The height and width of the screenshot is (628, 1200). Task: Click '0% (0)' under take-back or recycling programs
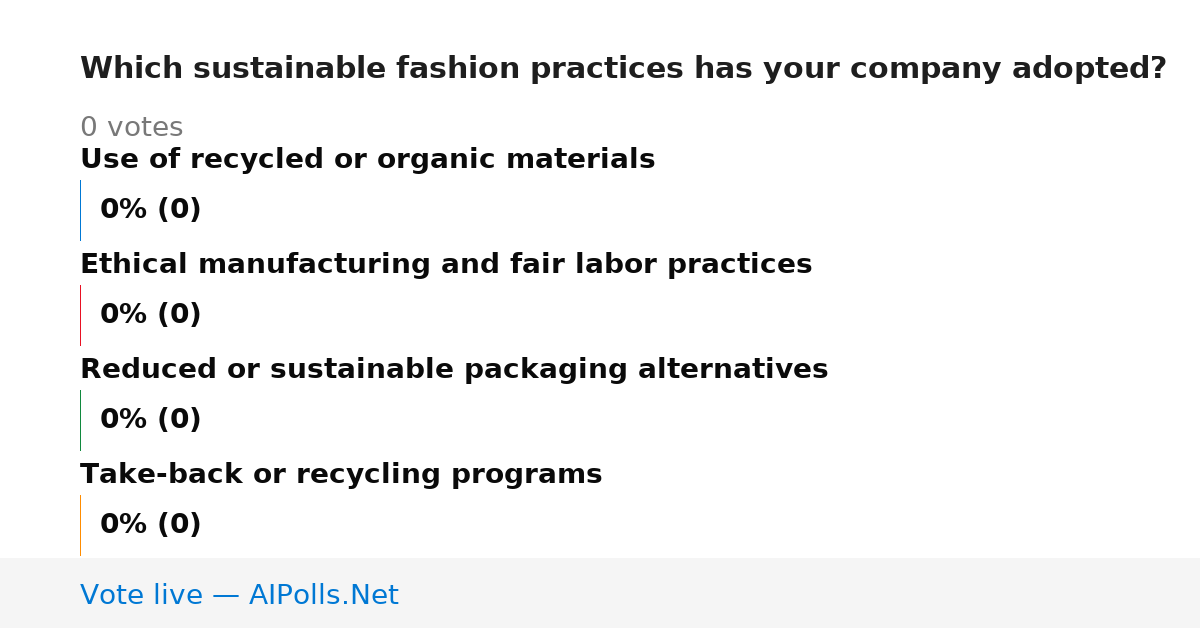(150, 525)
